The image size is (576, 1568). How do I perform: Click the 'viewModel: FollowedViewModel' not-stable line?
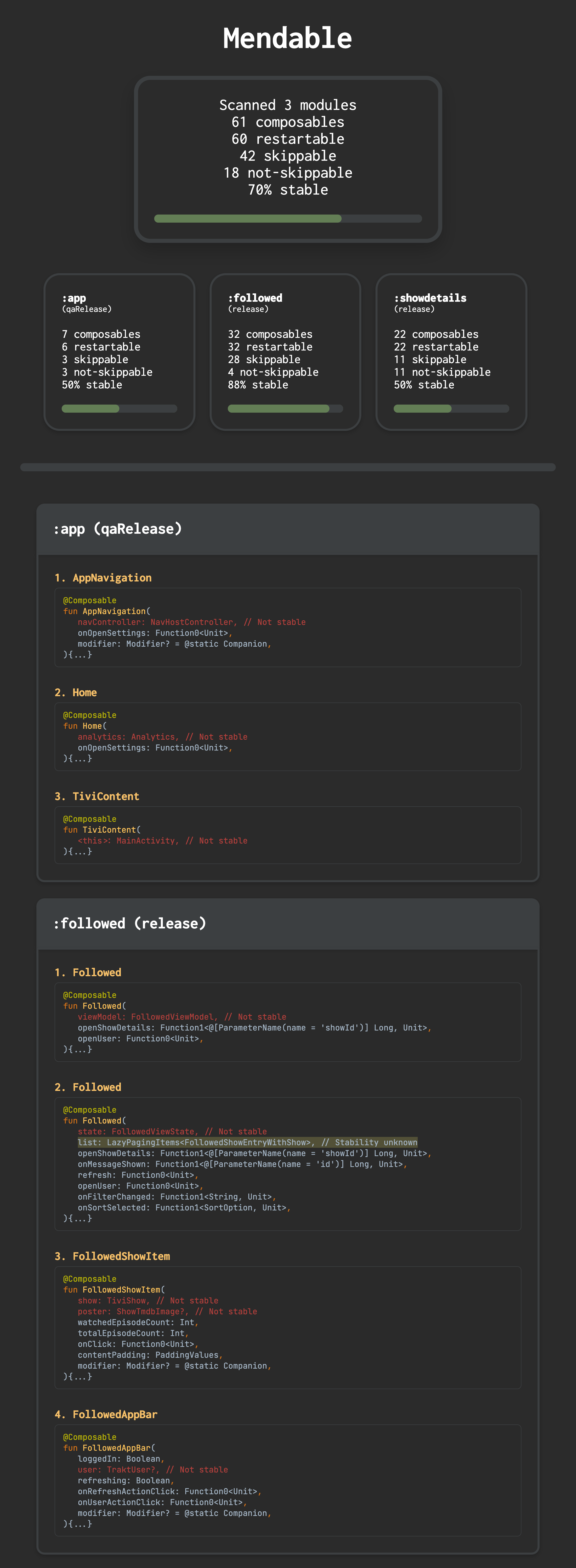tap(182, 1017)
